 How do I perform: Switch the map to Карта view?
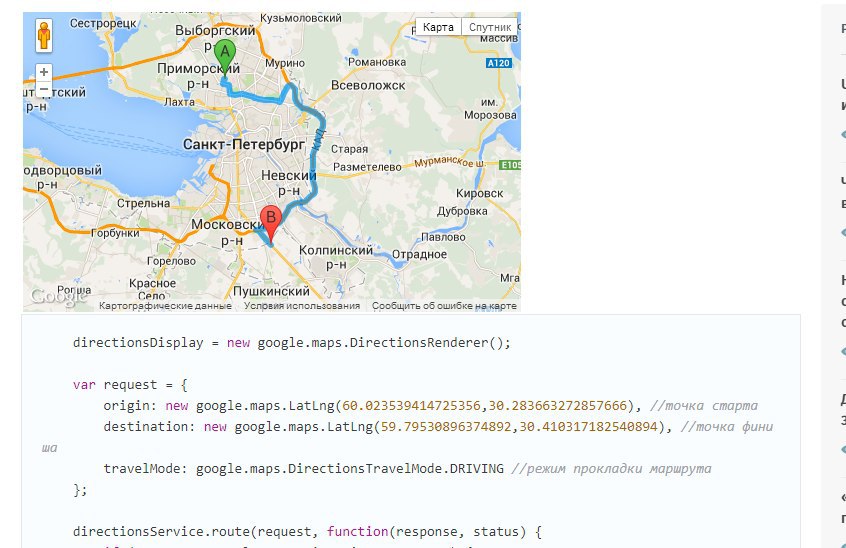click(438, 27)
